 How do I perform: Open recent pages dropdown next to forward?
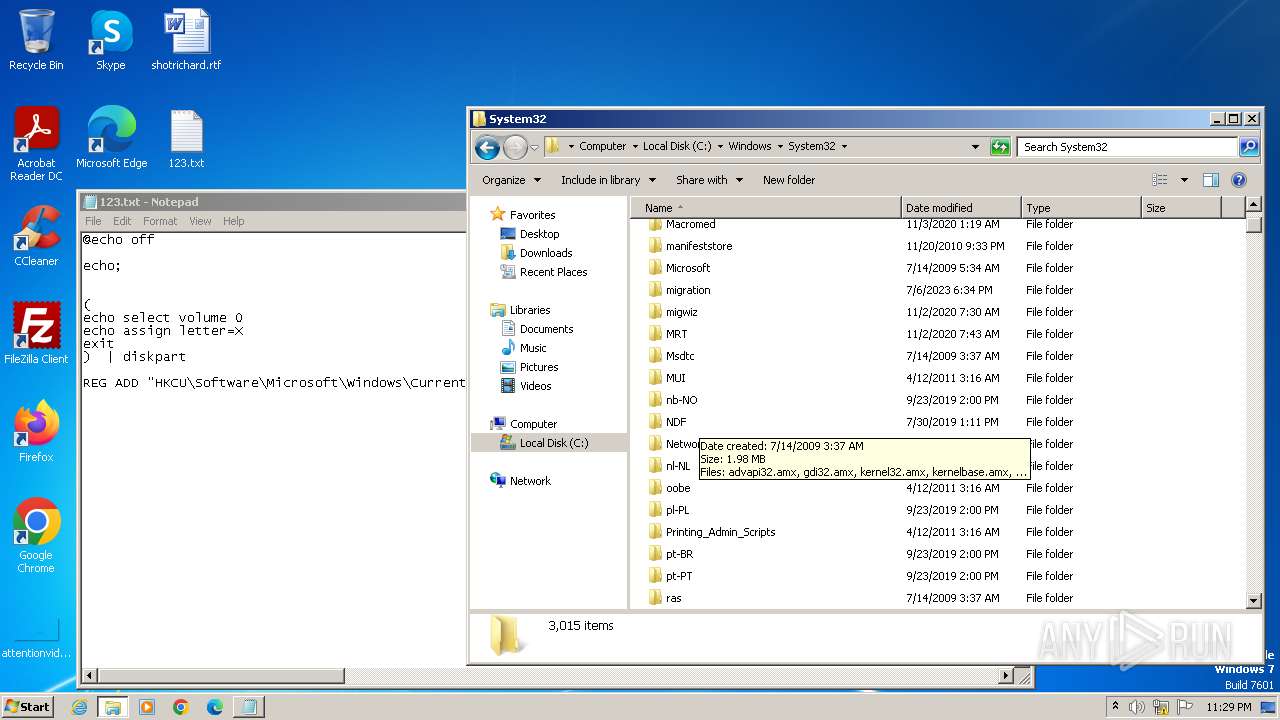pyautogui.click(x=534, y=147)
